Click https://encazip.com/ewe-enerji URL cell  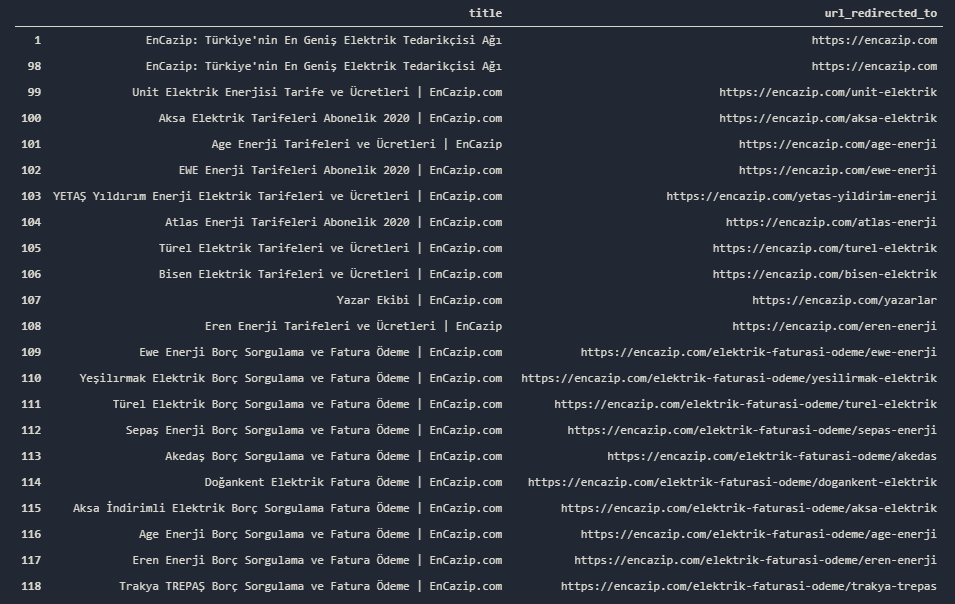[x=837, y=170]
